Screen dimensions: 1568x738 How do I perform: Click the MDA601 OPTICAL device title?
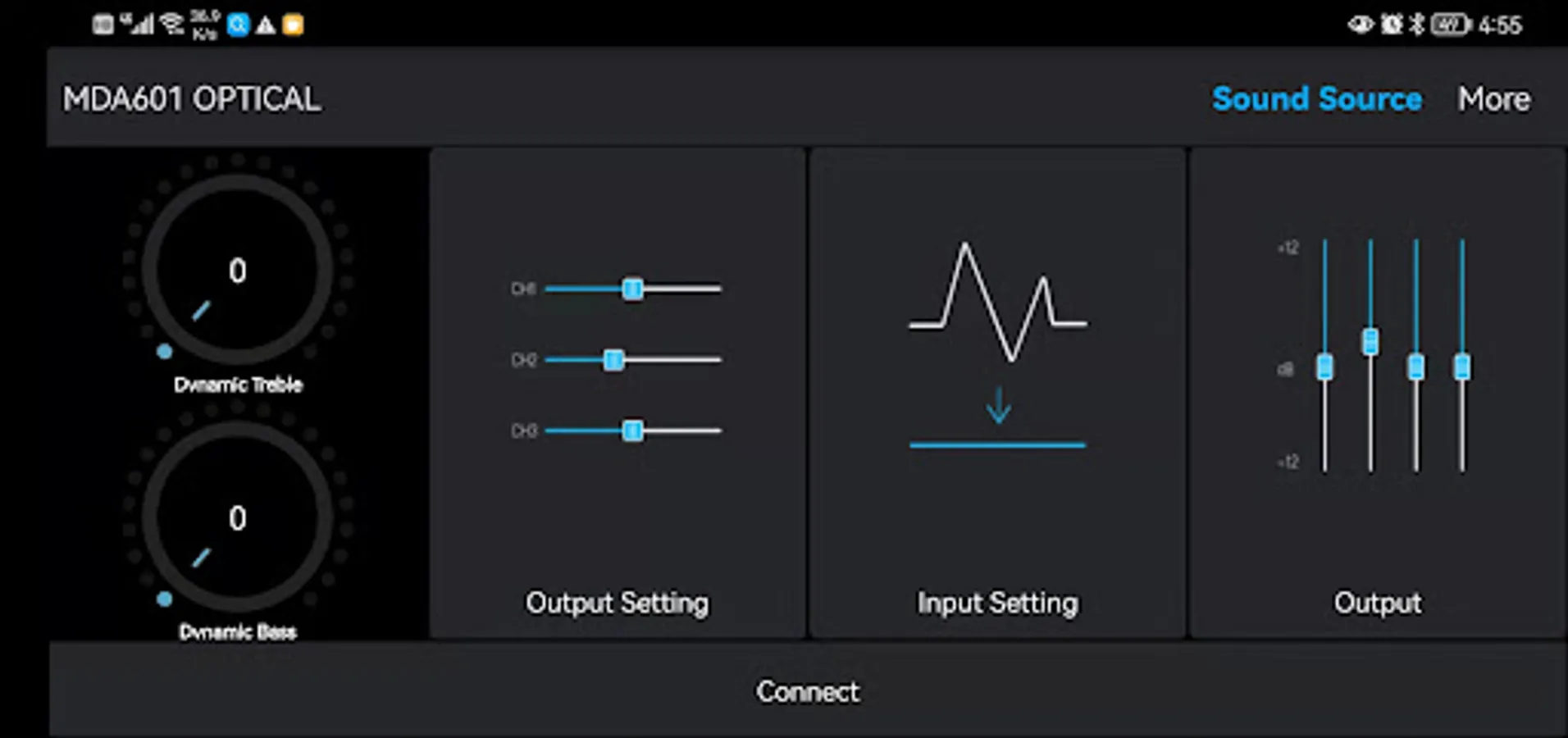point(192,99)
